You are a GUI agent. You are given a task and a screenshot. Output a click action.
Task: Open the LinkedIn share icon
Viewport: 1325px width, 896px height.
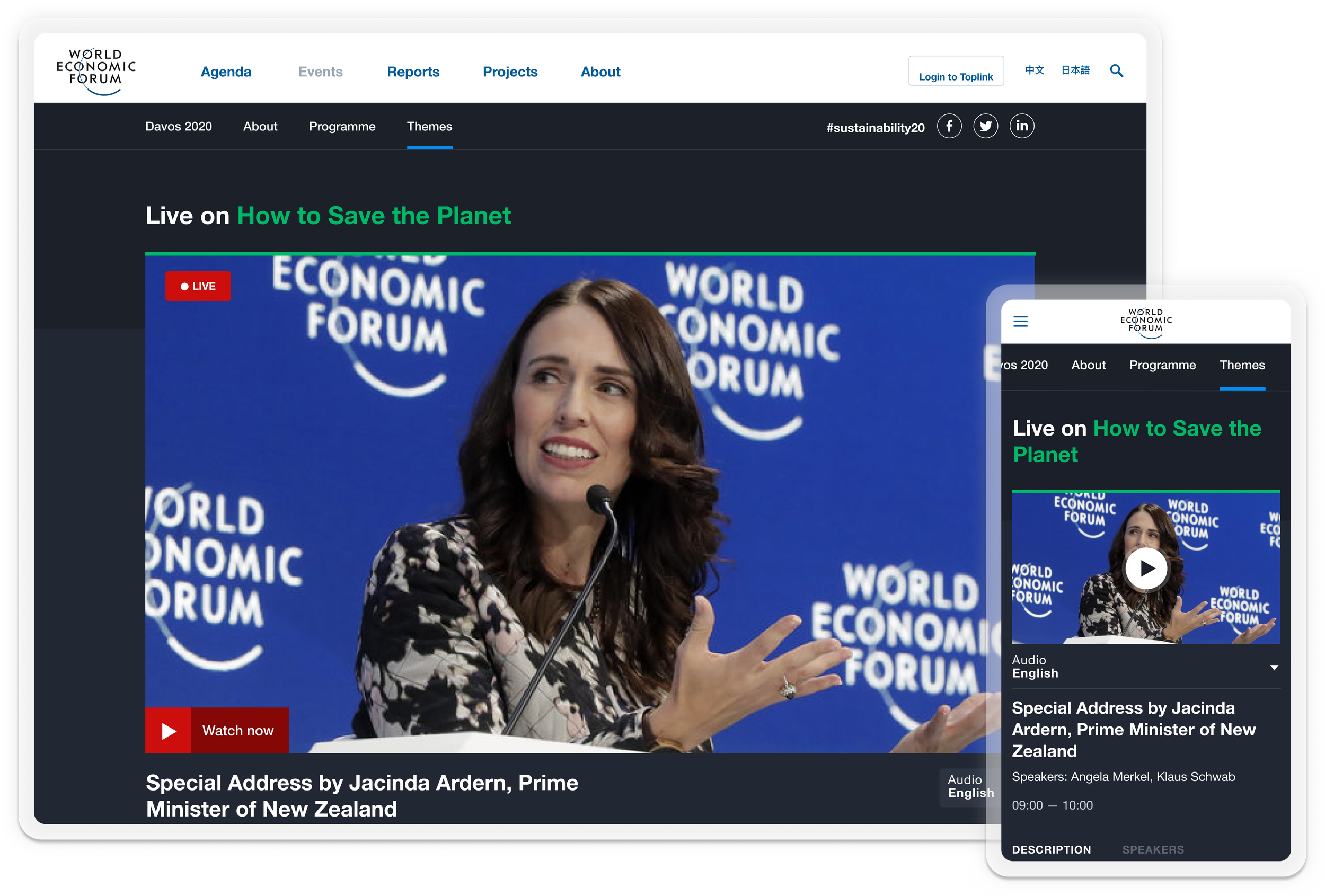tap(1022, 126)
